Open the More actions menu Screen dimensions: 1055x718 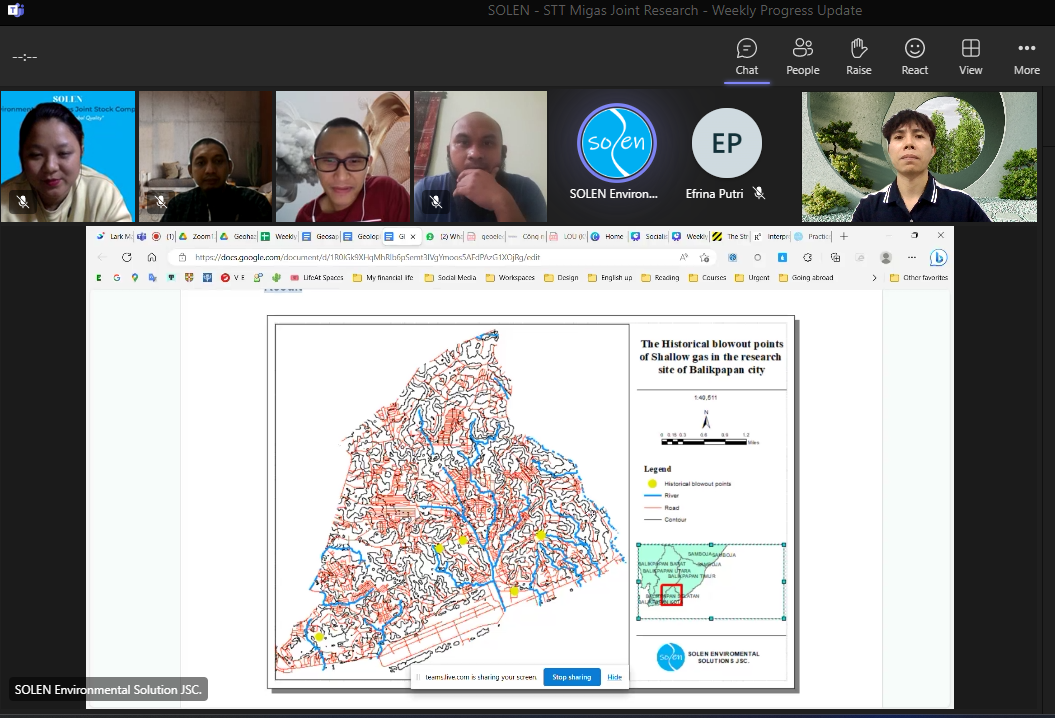point(1026,57)
